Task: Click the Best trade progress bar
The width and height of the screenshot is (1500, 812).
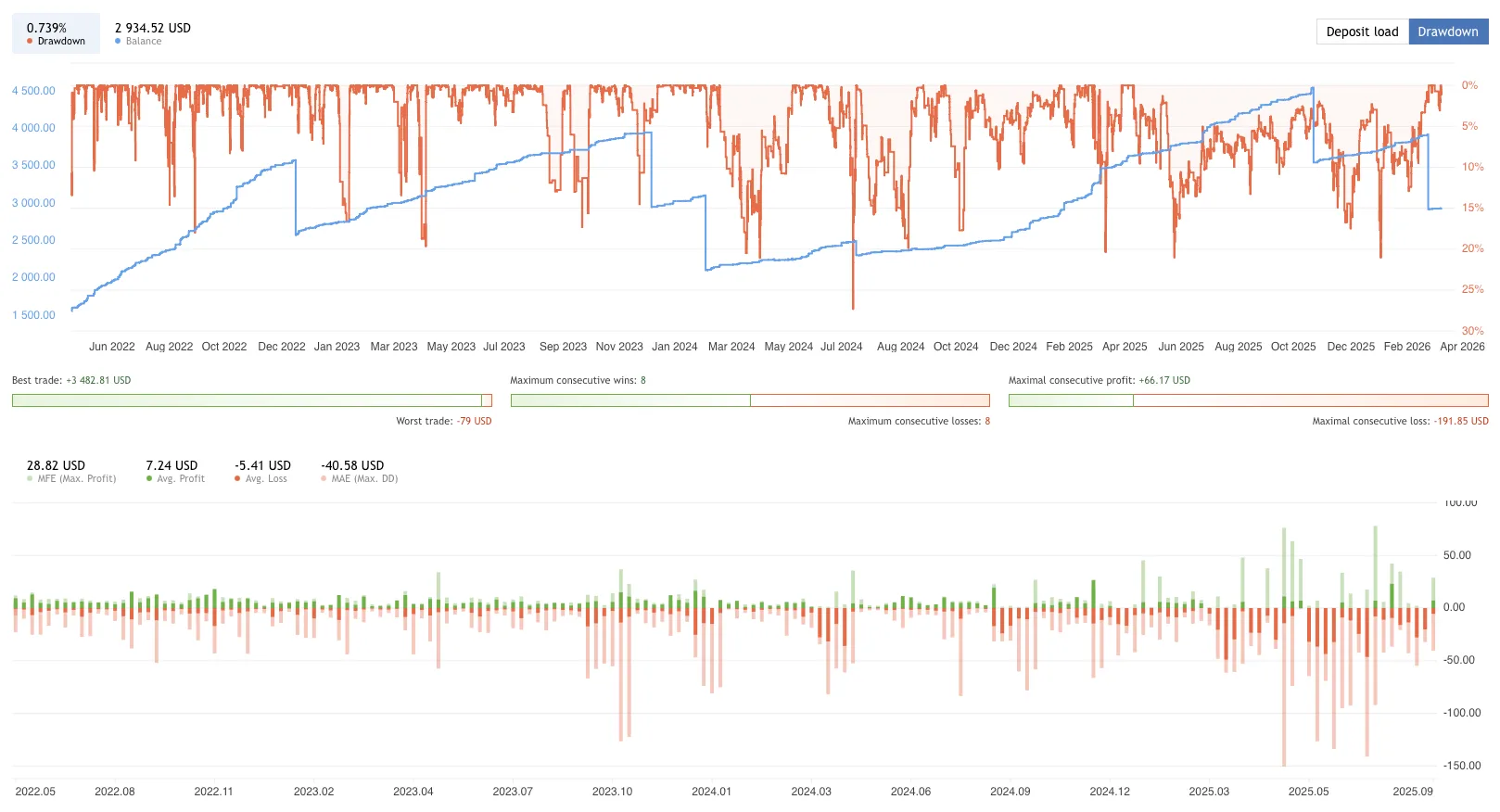Action: 251,400
